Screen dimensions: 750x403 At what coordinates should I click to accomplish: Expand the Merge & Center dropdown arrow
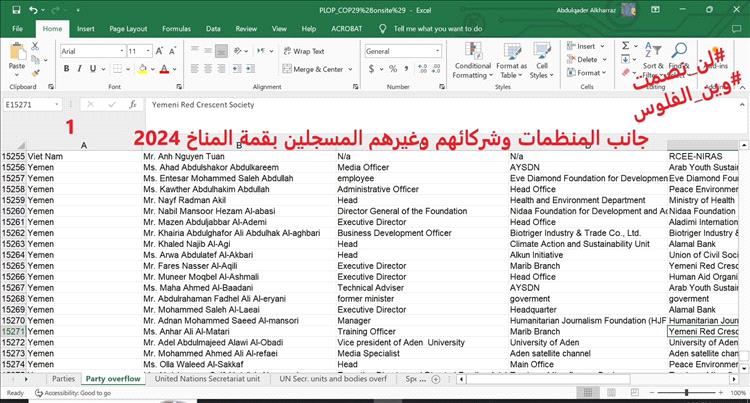350,69
